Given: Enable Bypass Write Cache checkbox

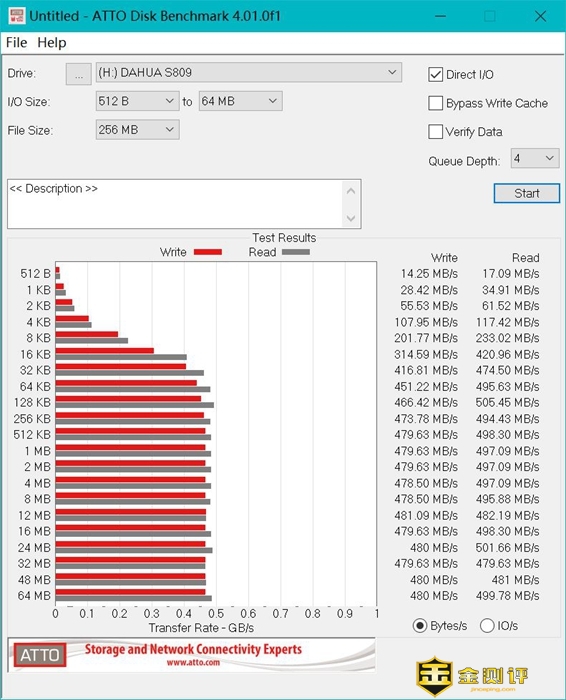Looking at the screenshot, I should pyautogui.click(x=435, y=103).
